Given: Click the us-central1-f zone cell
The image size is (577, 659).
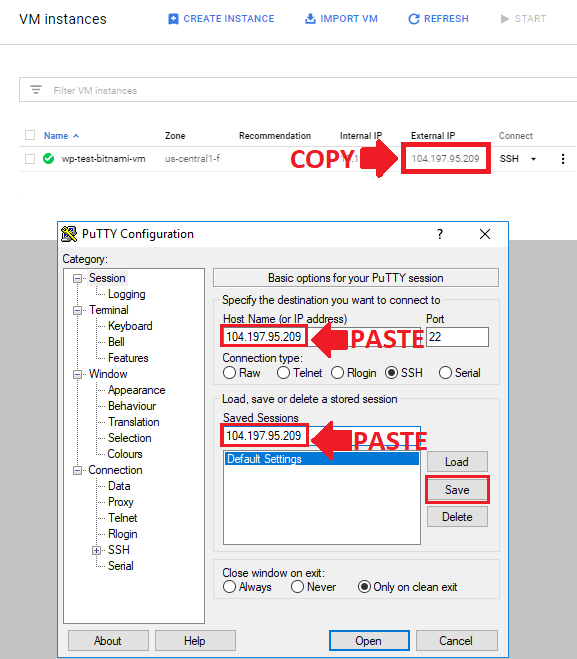Looking at the screenshot, I should (192, 158).
